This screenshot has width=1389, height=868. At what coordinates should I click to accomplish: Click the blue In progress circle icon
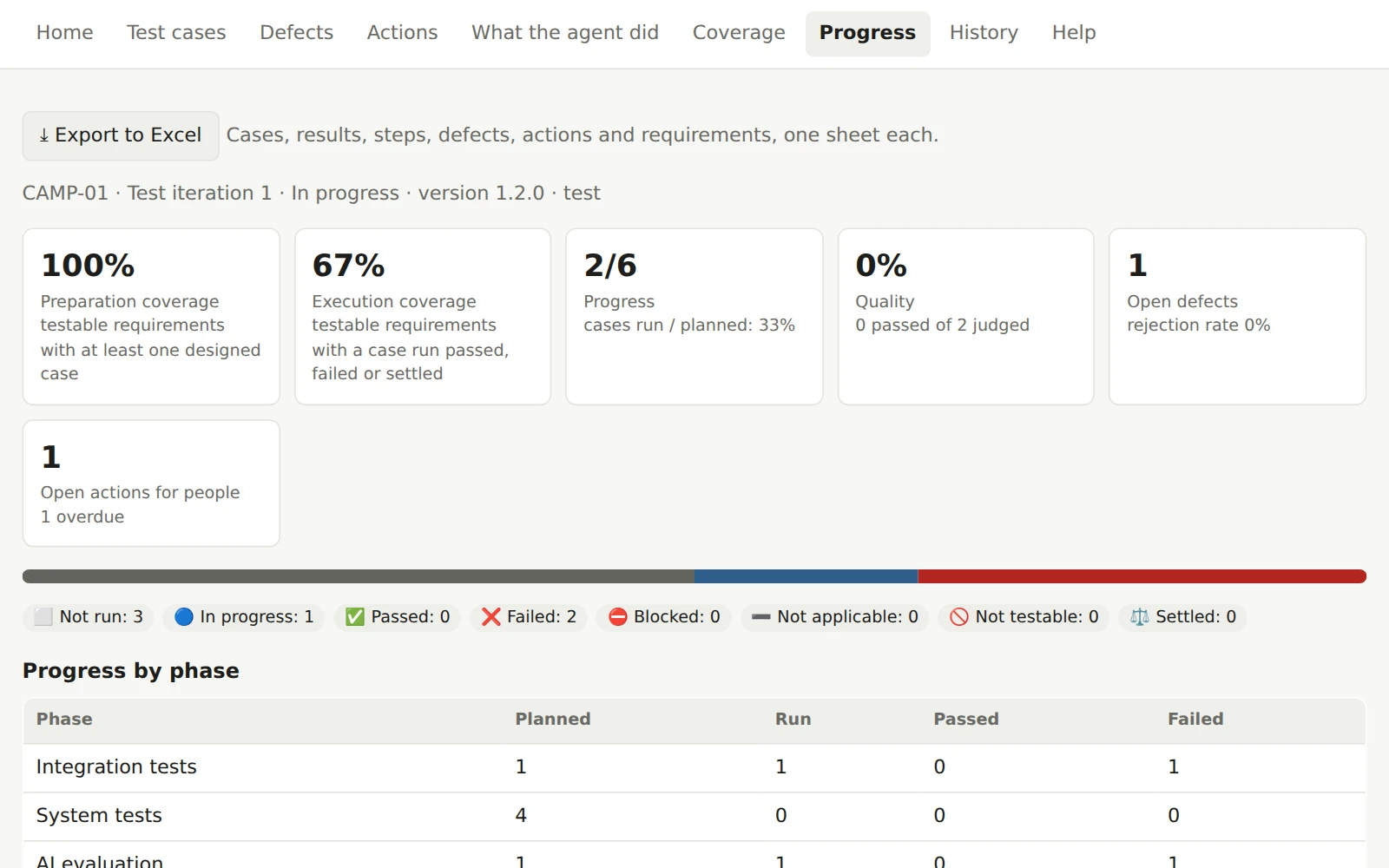184,617
